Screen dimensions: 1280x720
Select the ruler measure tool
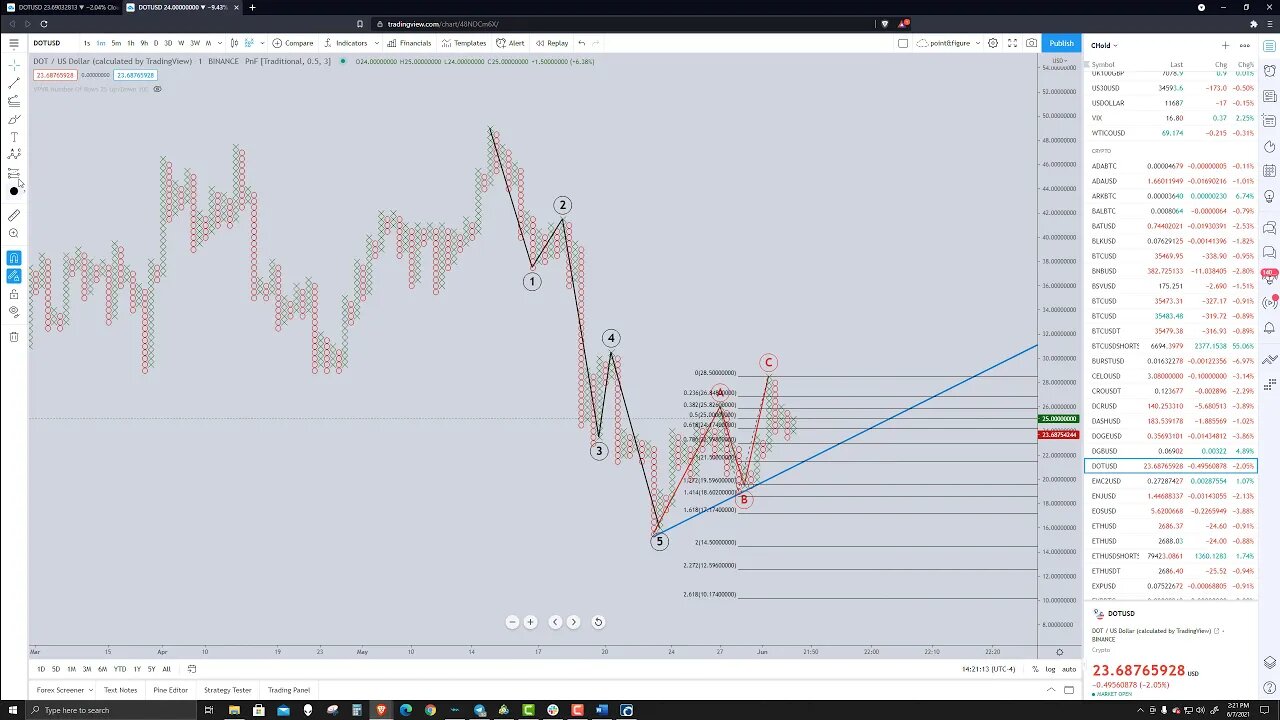[14, 215]
